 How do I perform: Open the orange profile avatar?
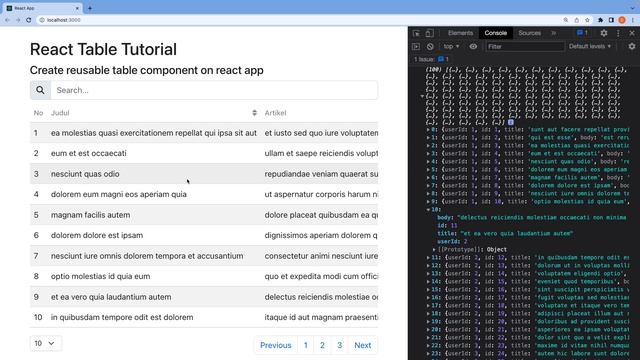tap(622, 20)
